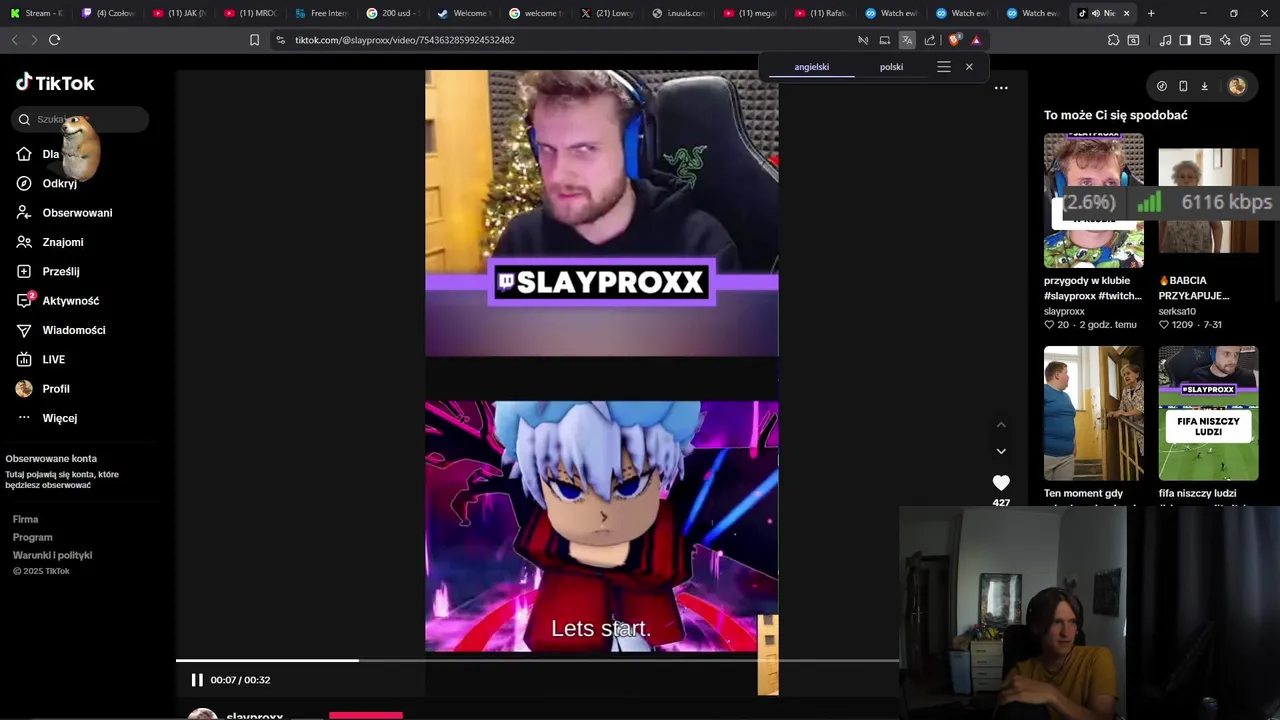Image resolution: width=1280 pixels, height=720 pixels.
Task: Select angielski in the translate popup
Action: tap(812, 67)
